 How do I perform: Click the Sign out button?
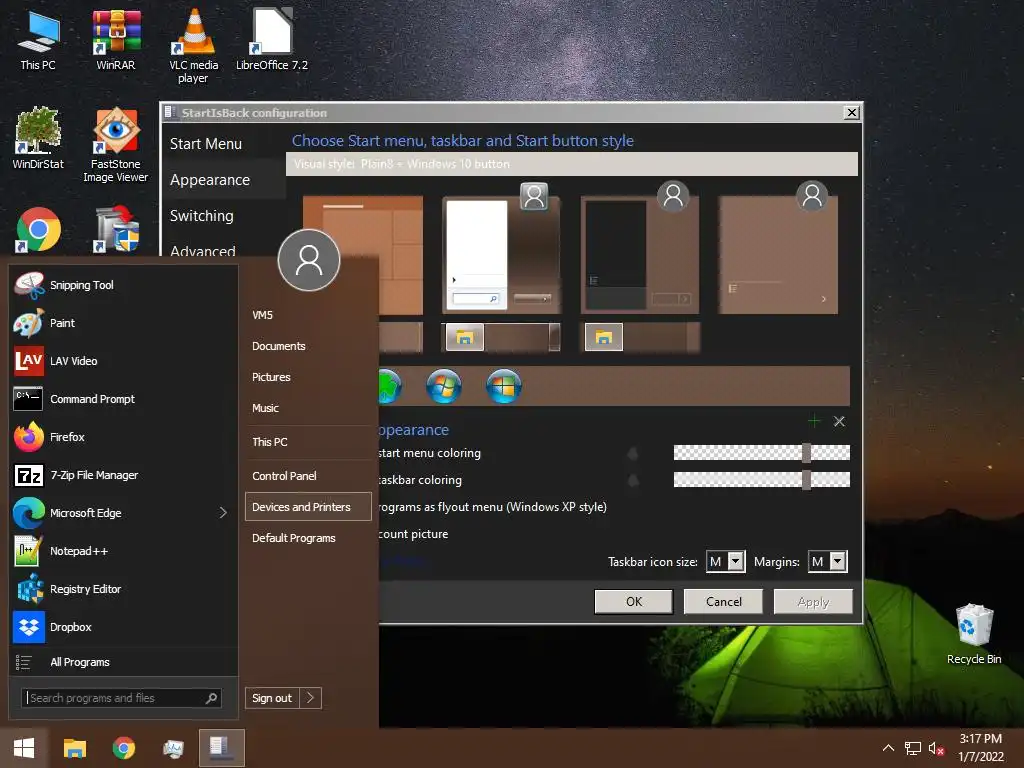(272, 698)
